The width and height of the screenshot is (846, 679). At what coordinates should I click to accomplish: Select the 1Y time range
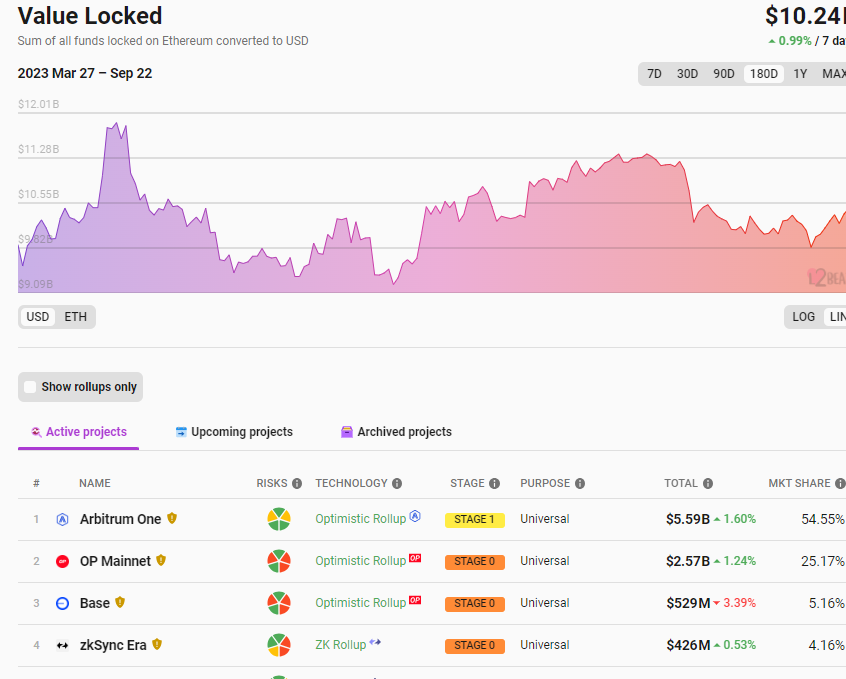pyautogui.click(x=800, y=74)
